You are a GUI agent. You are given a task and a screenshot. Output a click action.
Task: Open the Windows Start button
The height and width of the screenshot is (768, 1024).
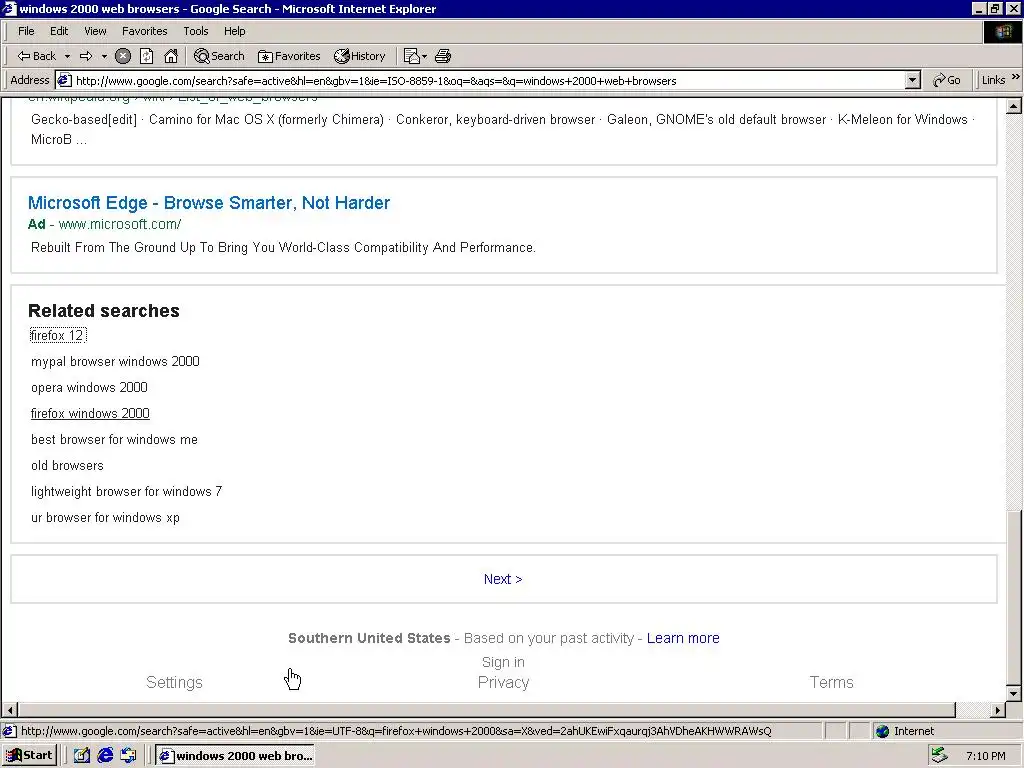[x=29, y=756]
